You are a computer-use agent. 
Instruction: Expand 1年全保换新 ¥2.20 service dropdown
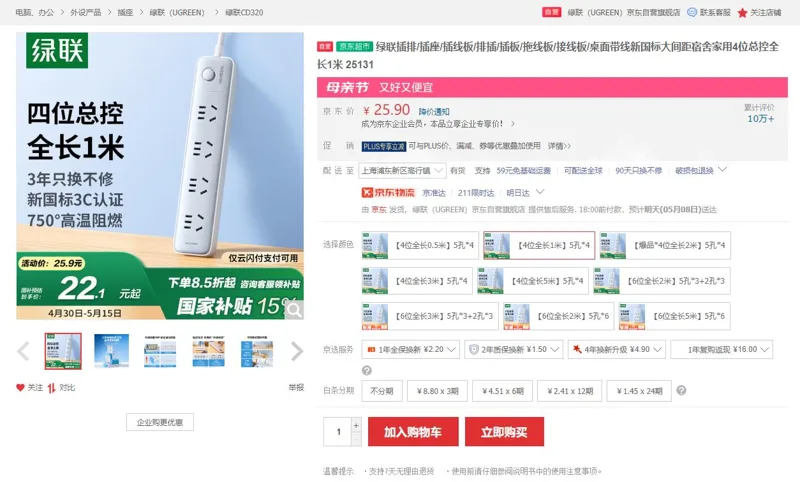pyautogui.click(x=411, y=349)
